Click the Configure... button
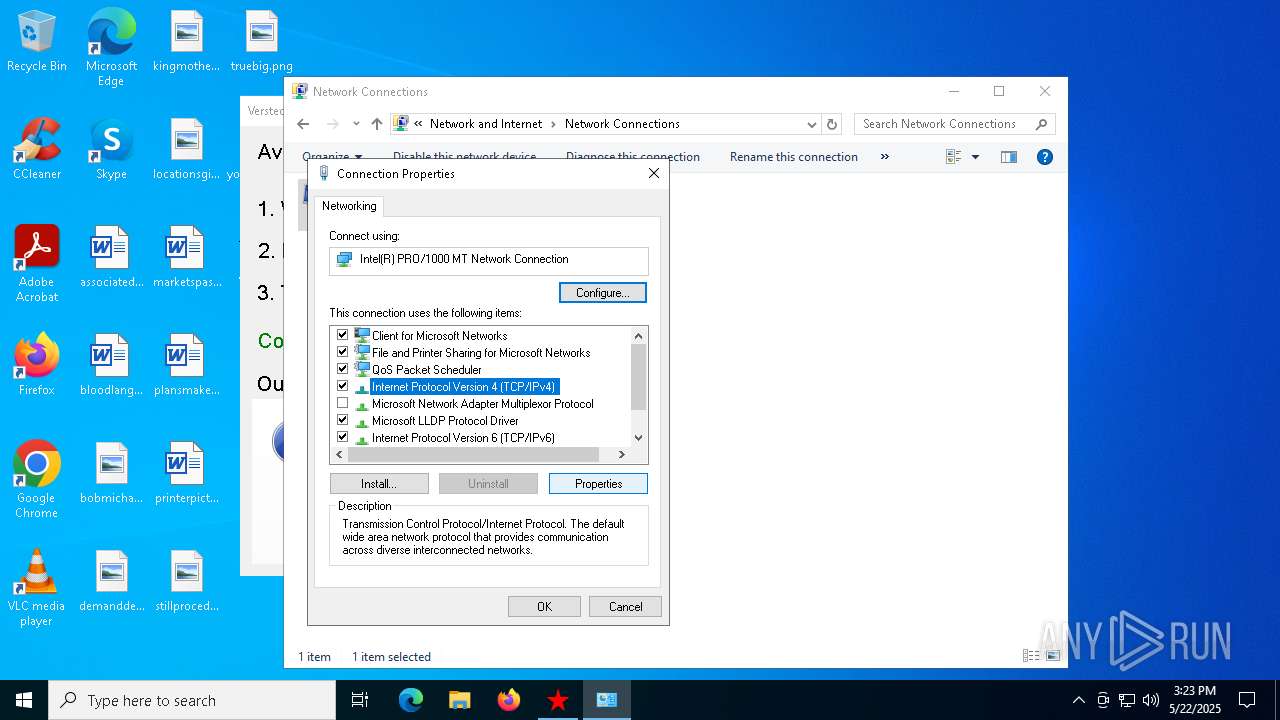The width and height of the screenshot is (1280, 720). [603, 293]
